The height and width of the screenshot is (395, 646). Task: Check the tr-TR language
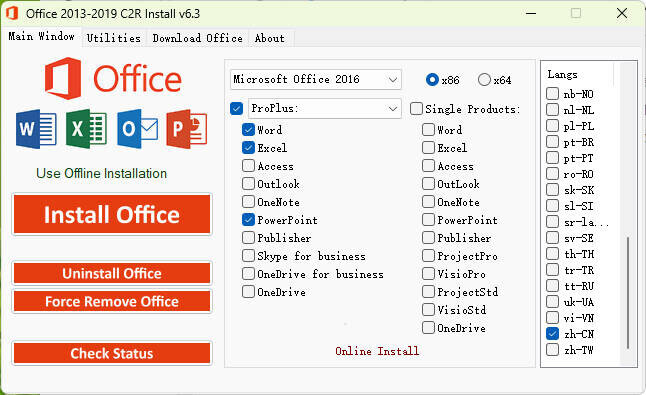(x=552, y=270)
